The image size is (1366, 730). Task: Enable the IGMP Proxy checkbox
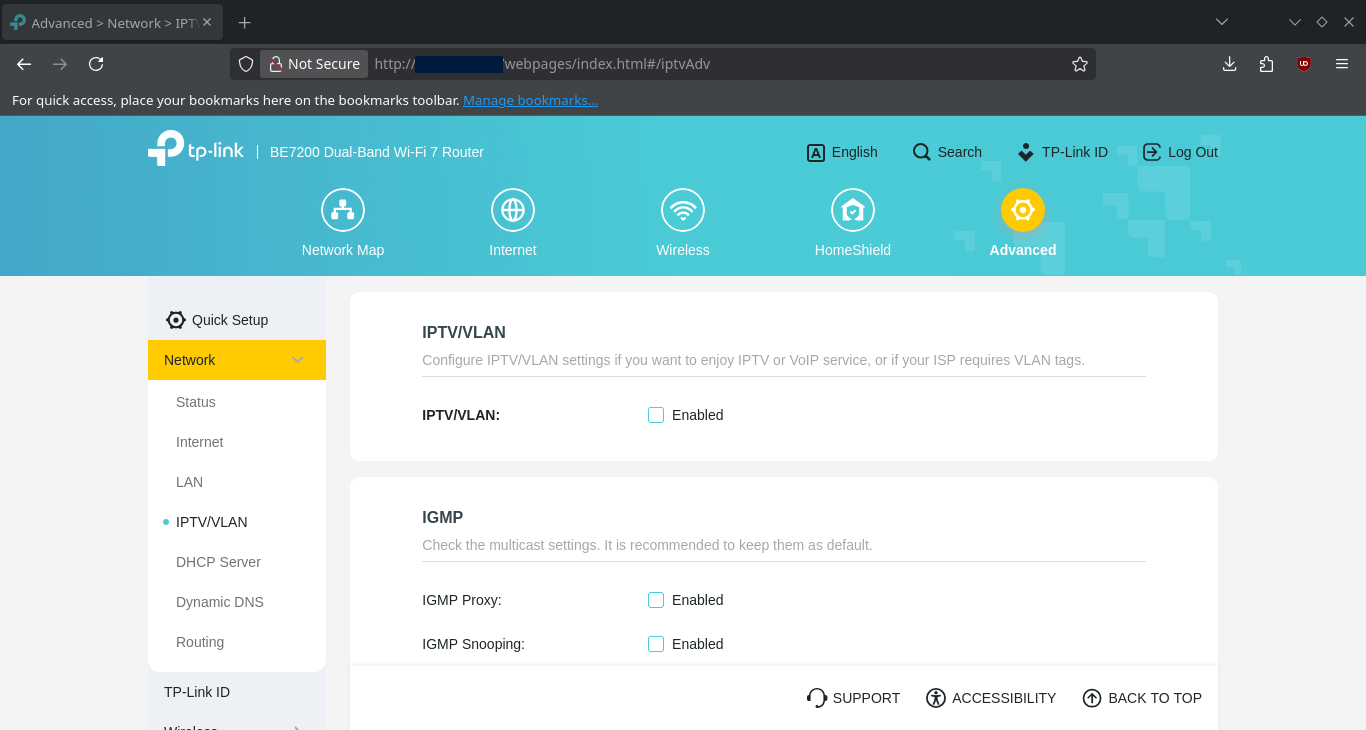656,600
